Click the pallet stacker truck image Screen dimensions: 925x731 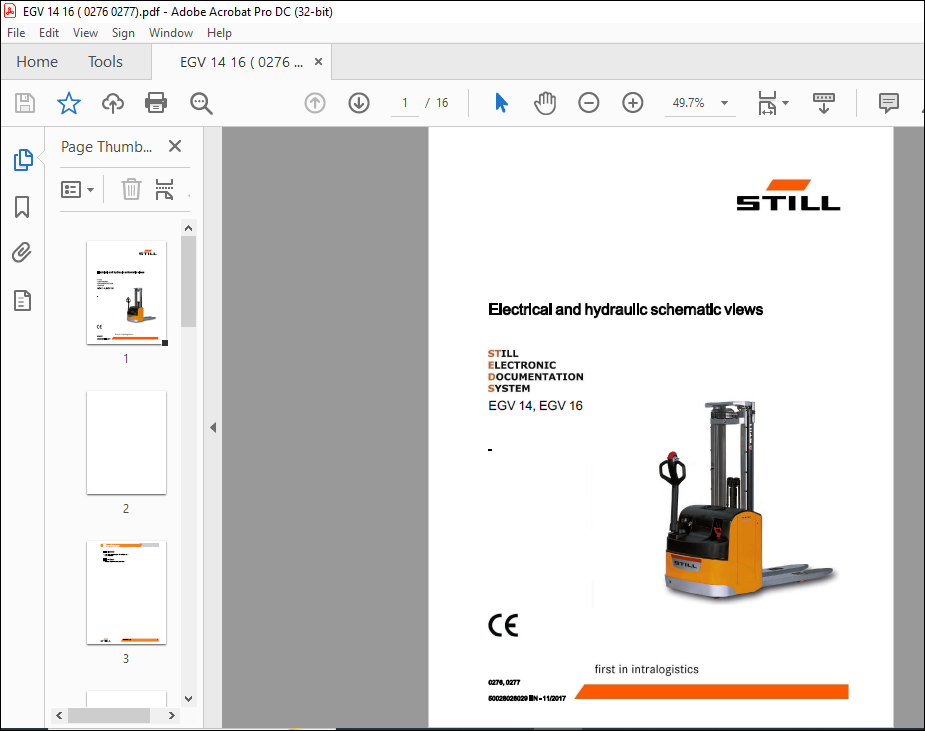[x=747, y=500]
